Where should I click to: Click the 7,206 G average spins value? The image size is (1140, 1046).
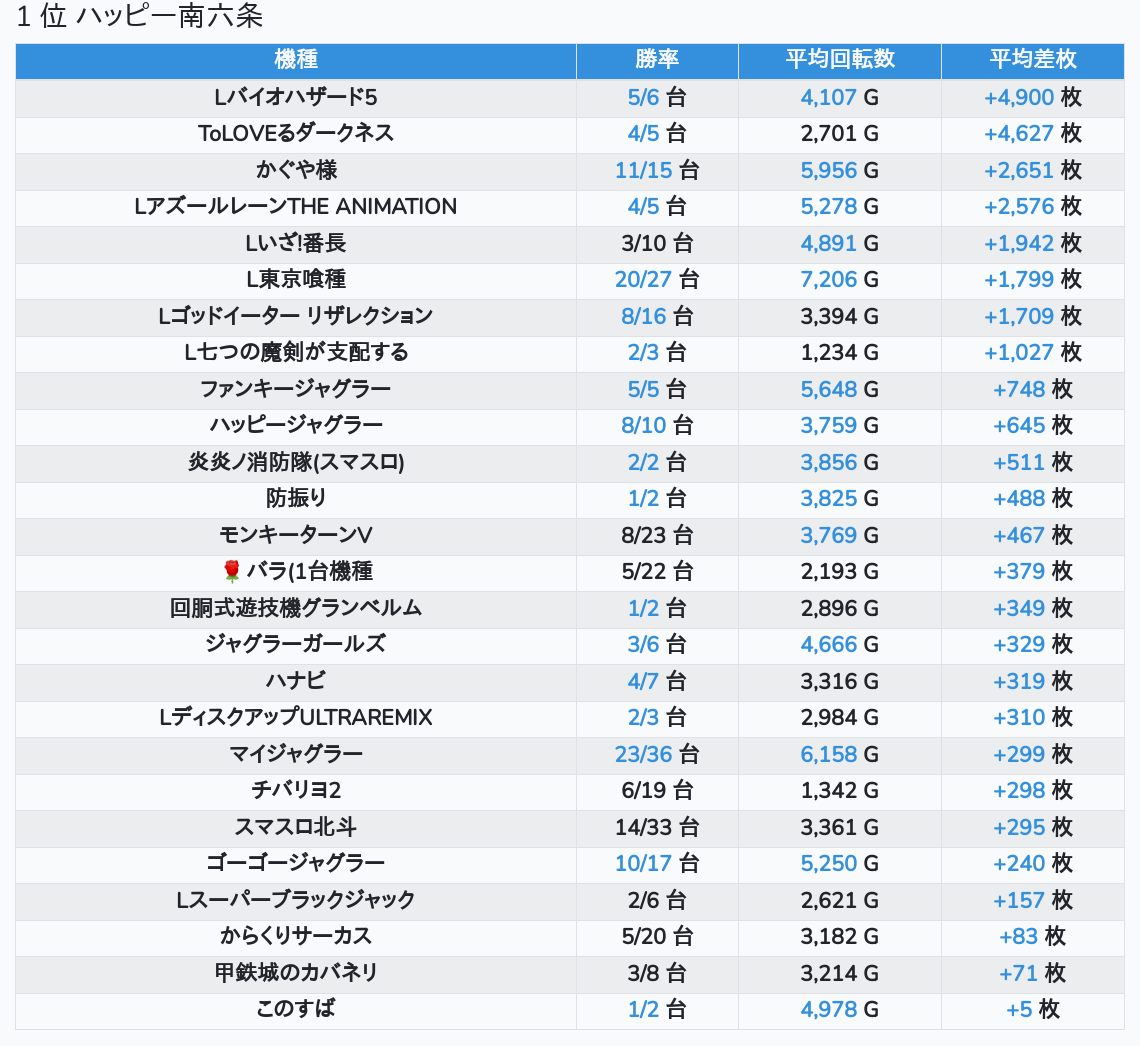840,279
